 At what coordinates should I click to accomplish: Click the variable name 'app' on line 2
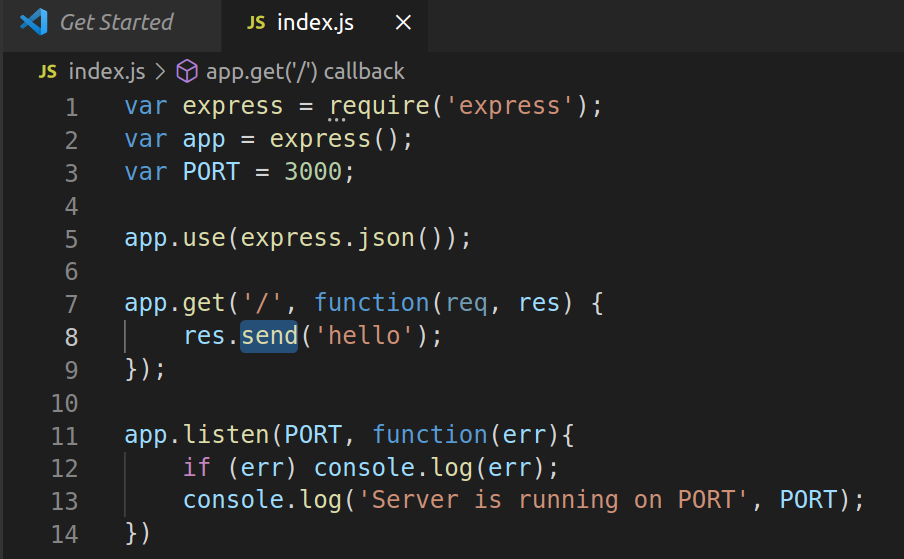[x=204, y=141]
